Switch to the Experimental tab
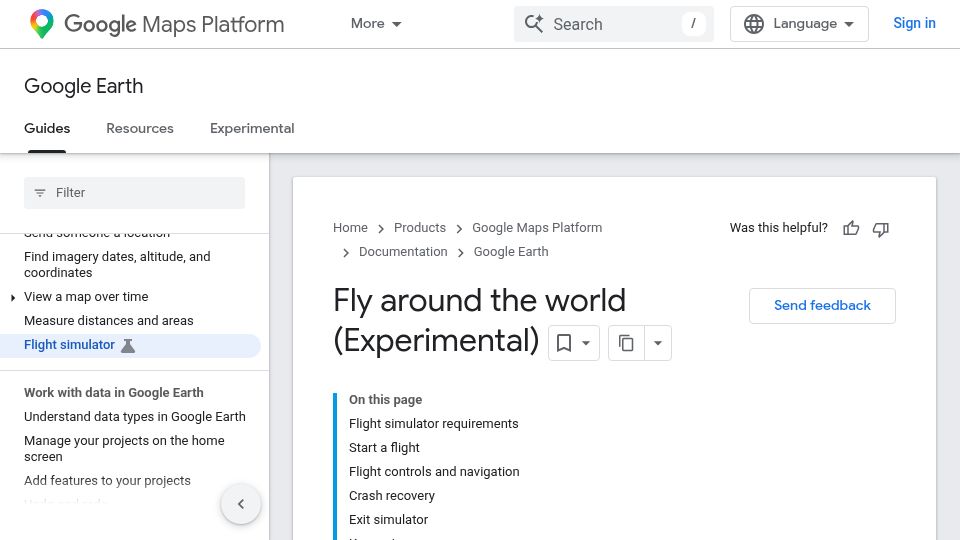Viewport: 960px width, 540px height. point(252,129)
